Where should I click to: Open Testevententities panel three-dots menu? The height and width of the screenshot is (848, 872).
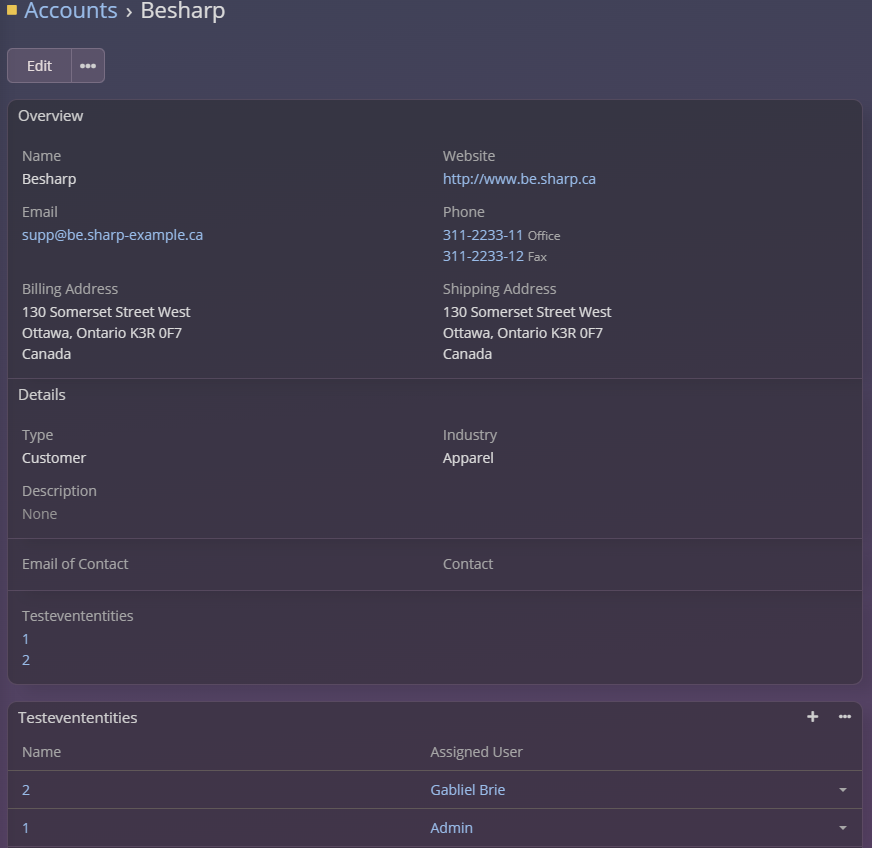pyautogui.click(x=845, y=717)
